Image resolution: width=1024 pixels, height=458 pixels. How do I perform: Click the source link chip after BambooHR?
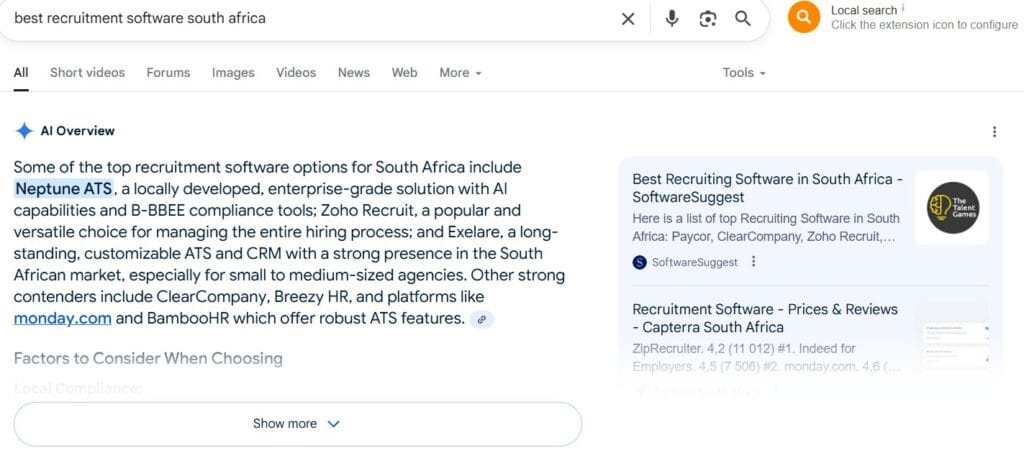pyautogui.click(x=482, y=319)
